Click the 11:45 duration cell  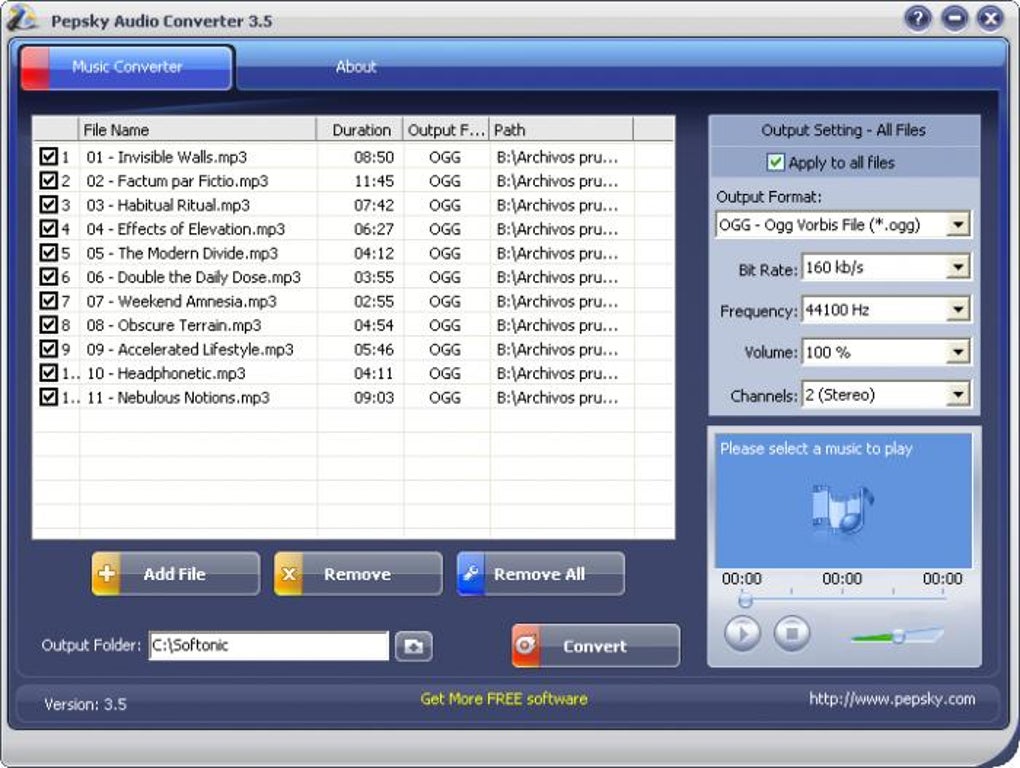click(x=373, y=181)
